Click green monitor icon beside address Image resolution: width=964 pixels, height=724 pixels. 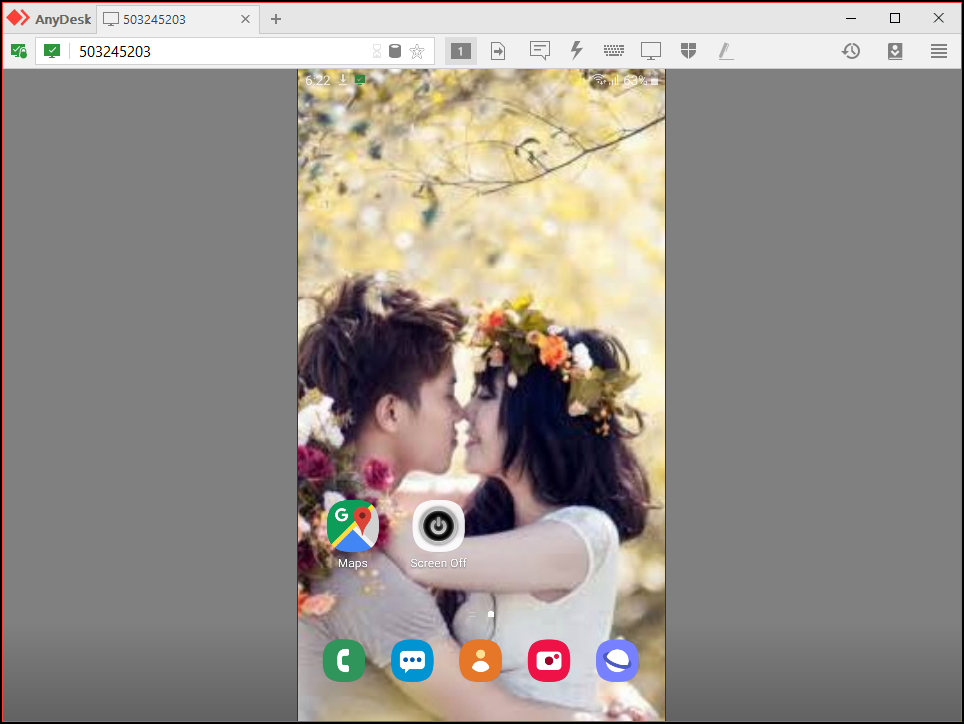52,51
